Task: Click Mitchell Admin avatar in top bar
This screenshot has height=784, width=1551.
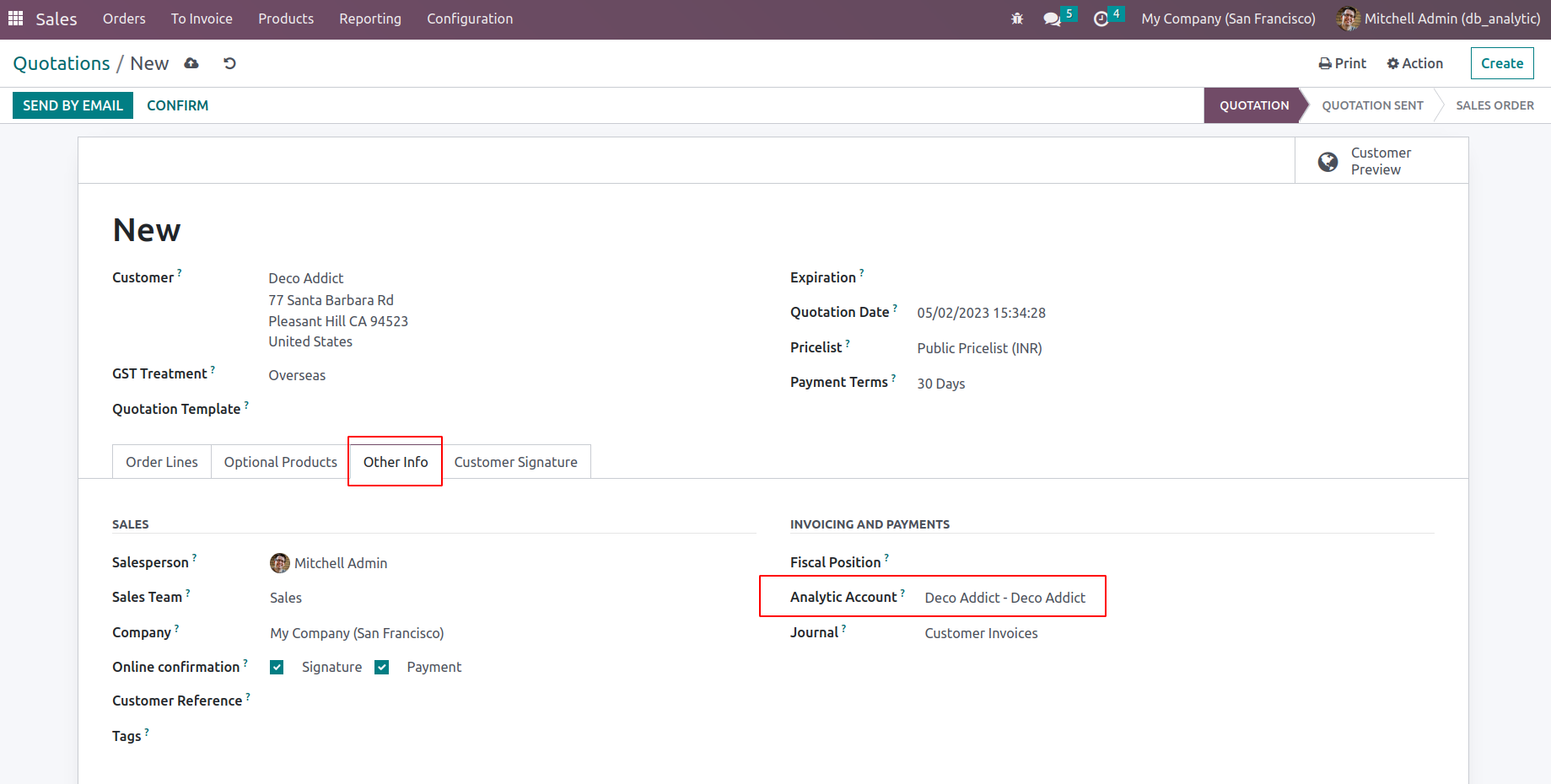Action: 1348,19
